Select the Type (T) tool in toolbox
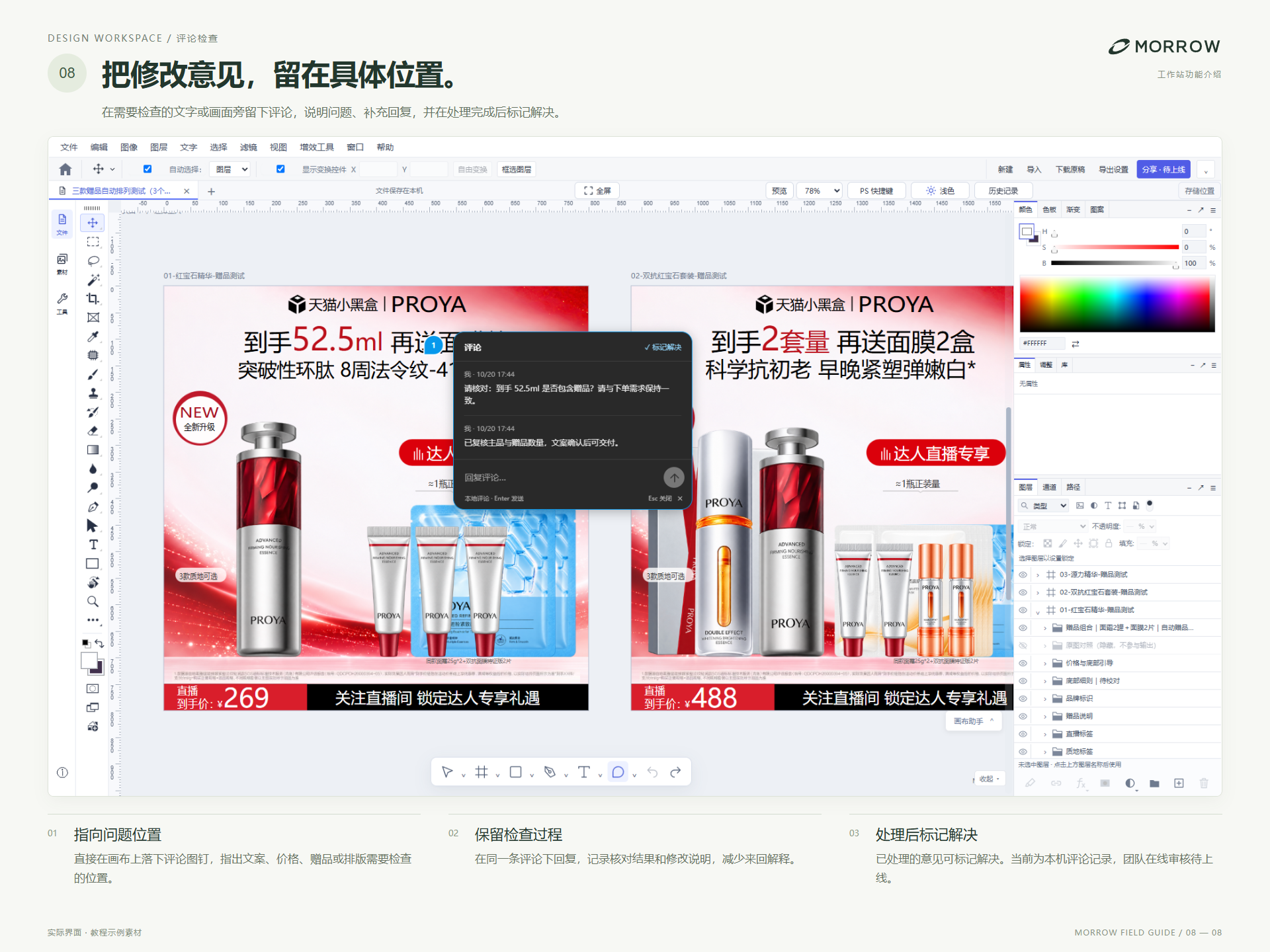1270x952 pixels. pos(93,545)
